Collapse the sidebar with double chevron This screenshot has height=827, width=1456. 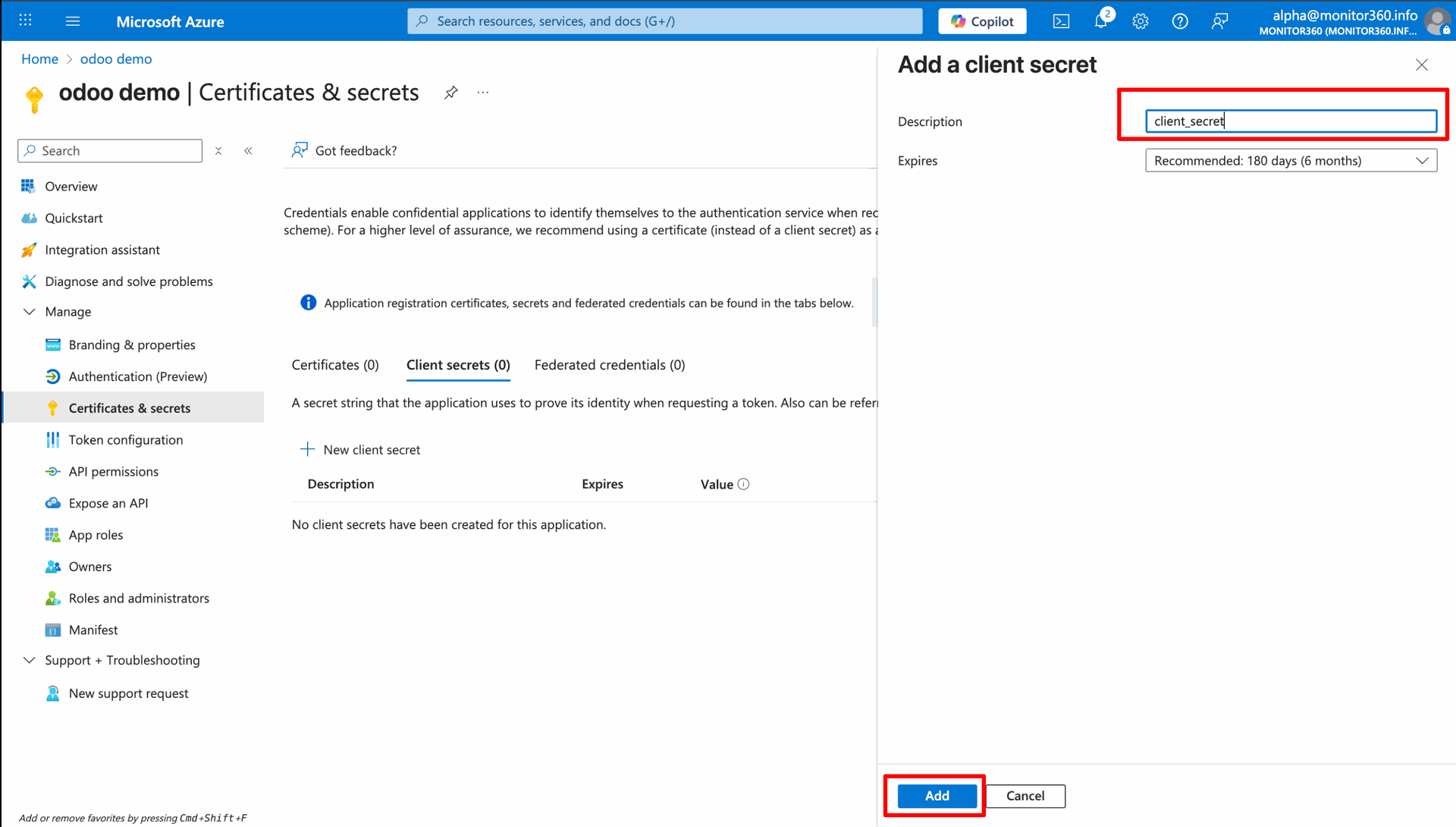[248, 151]
